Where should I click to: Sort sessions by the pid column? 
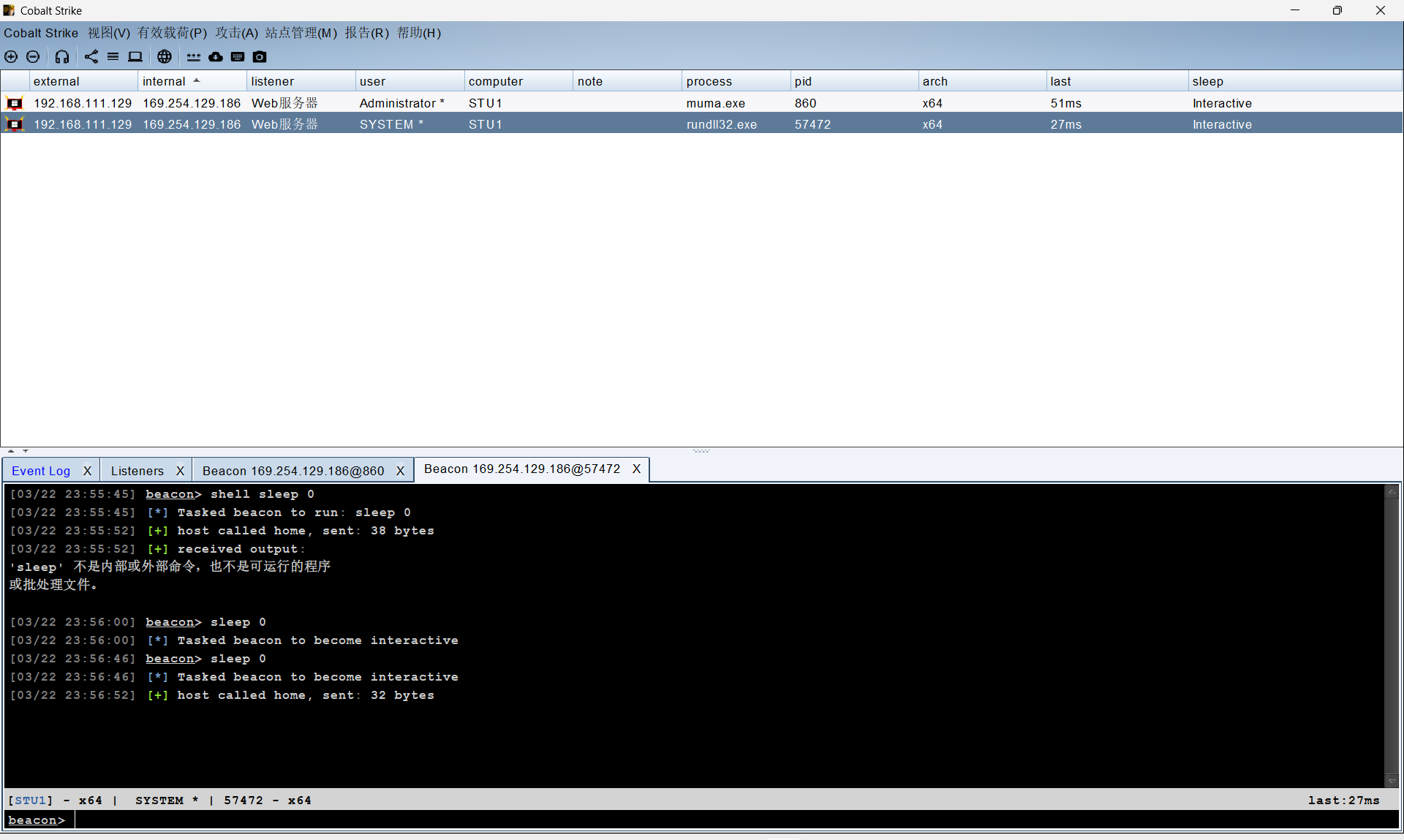pos(855,81)
